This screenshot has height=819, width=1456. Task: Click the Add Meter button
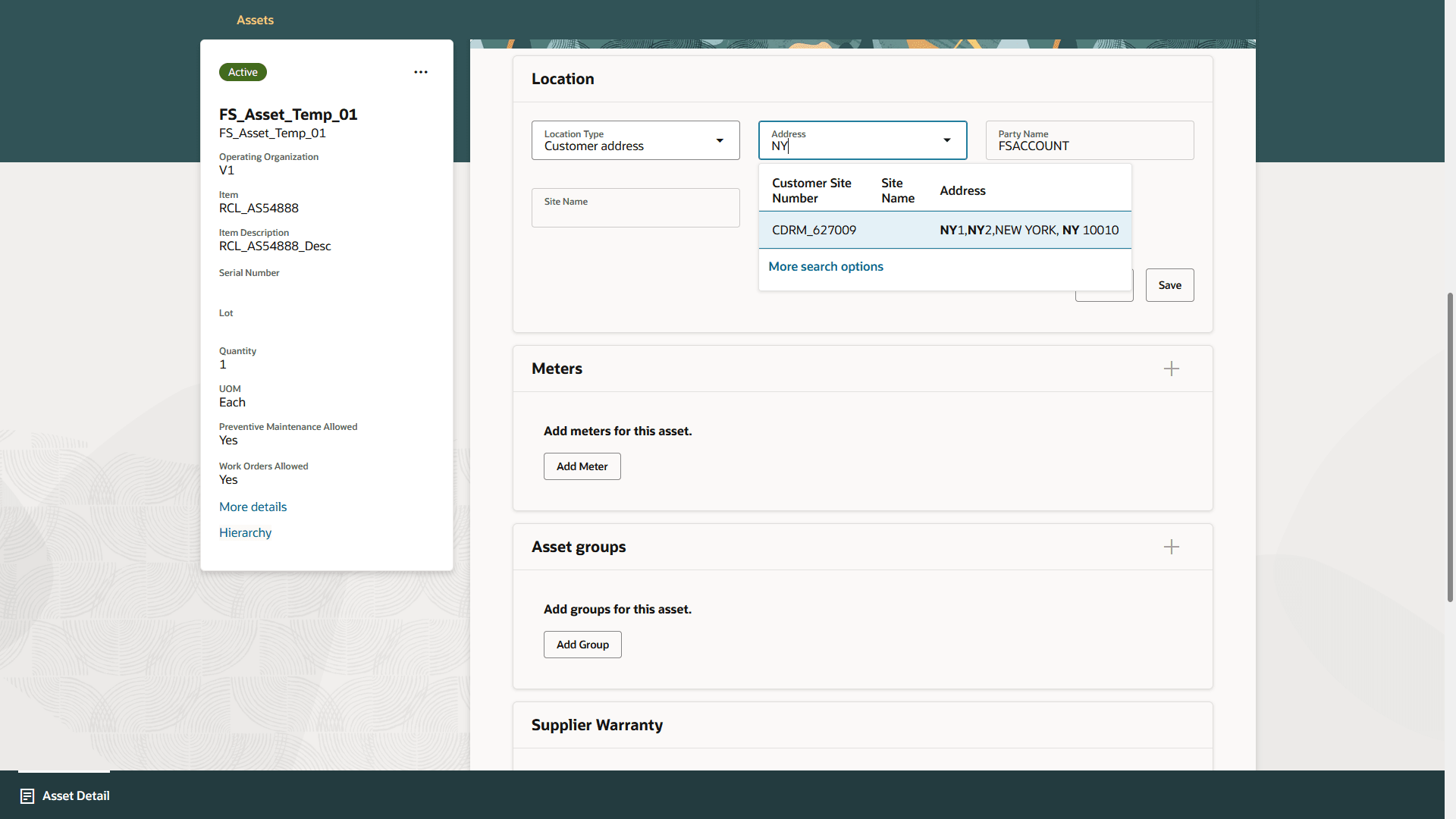(x=582, y=466)
